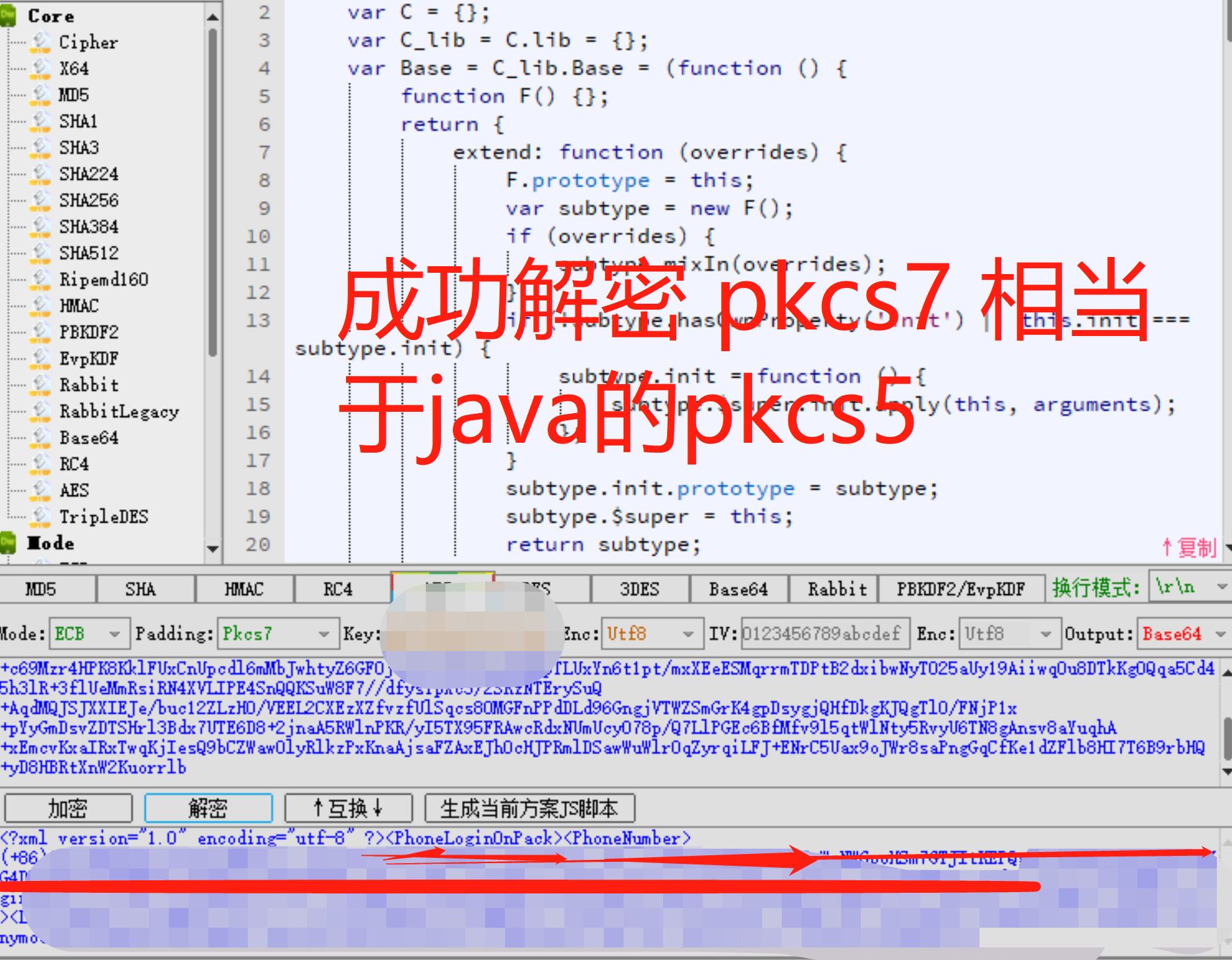Click the 生成当前方案JS脚本 button

pyautogui.click(x=530, y=808)
